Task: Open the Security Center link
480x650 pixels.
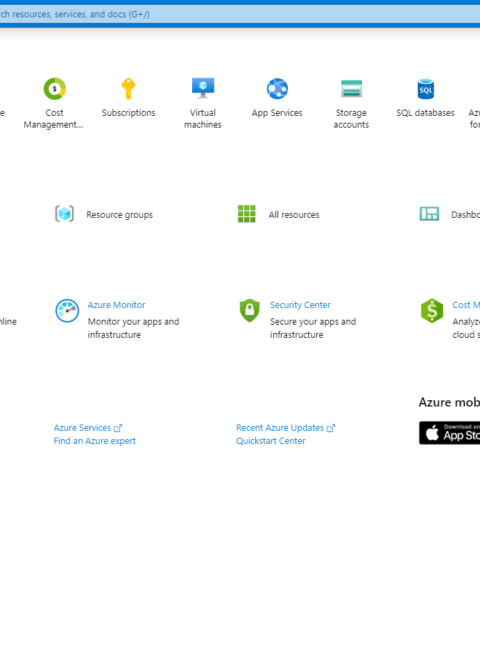Action: point(300,305)
